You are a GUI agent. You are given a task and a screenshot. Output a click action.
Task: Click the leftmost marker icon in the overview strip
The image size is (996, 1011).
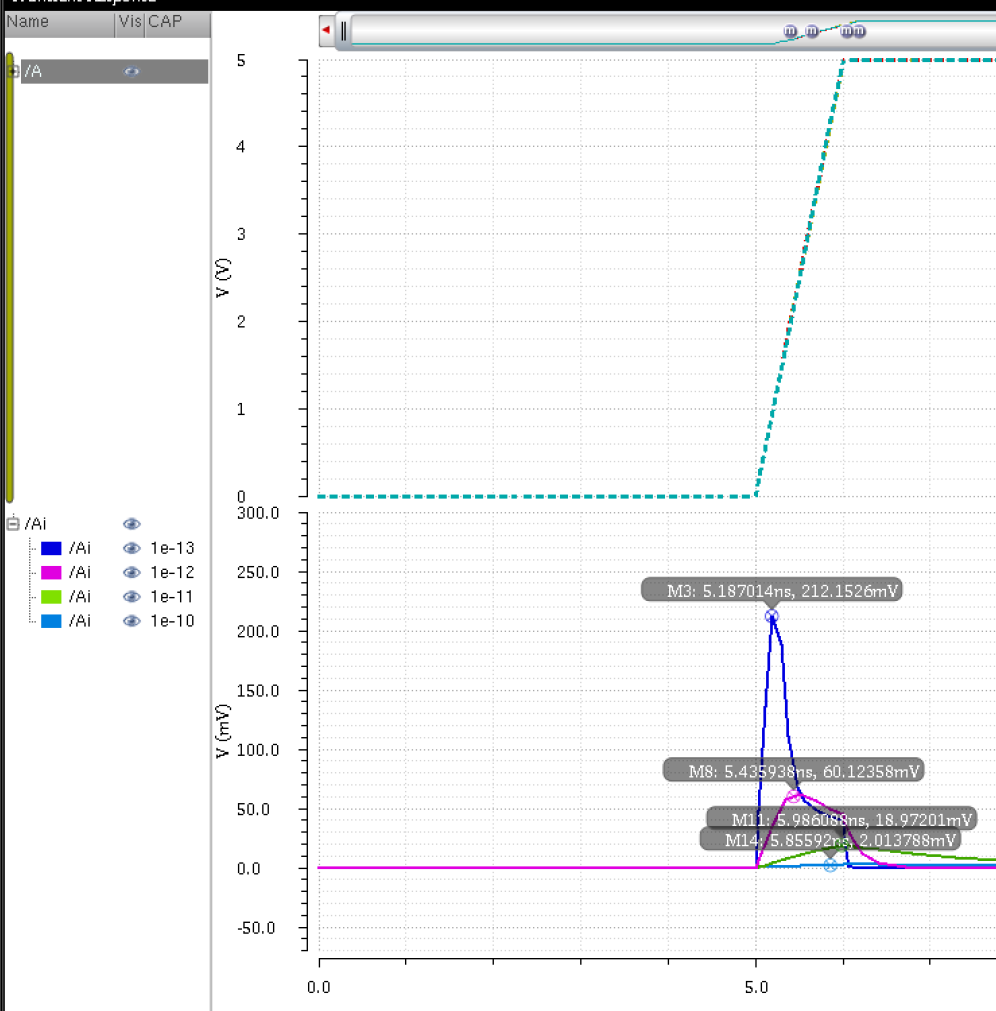790,32
